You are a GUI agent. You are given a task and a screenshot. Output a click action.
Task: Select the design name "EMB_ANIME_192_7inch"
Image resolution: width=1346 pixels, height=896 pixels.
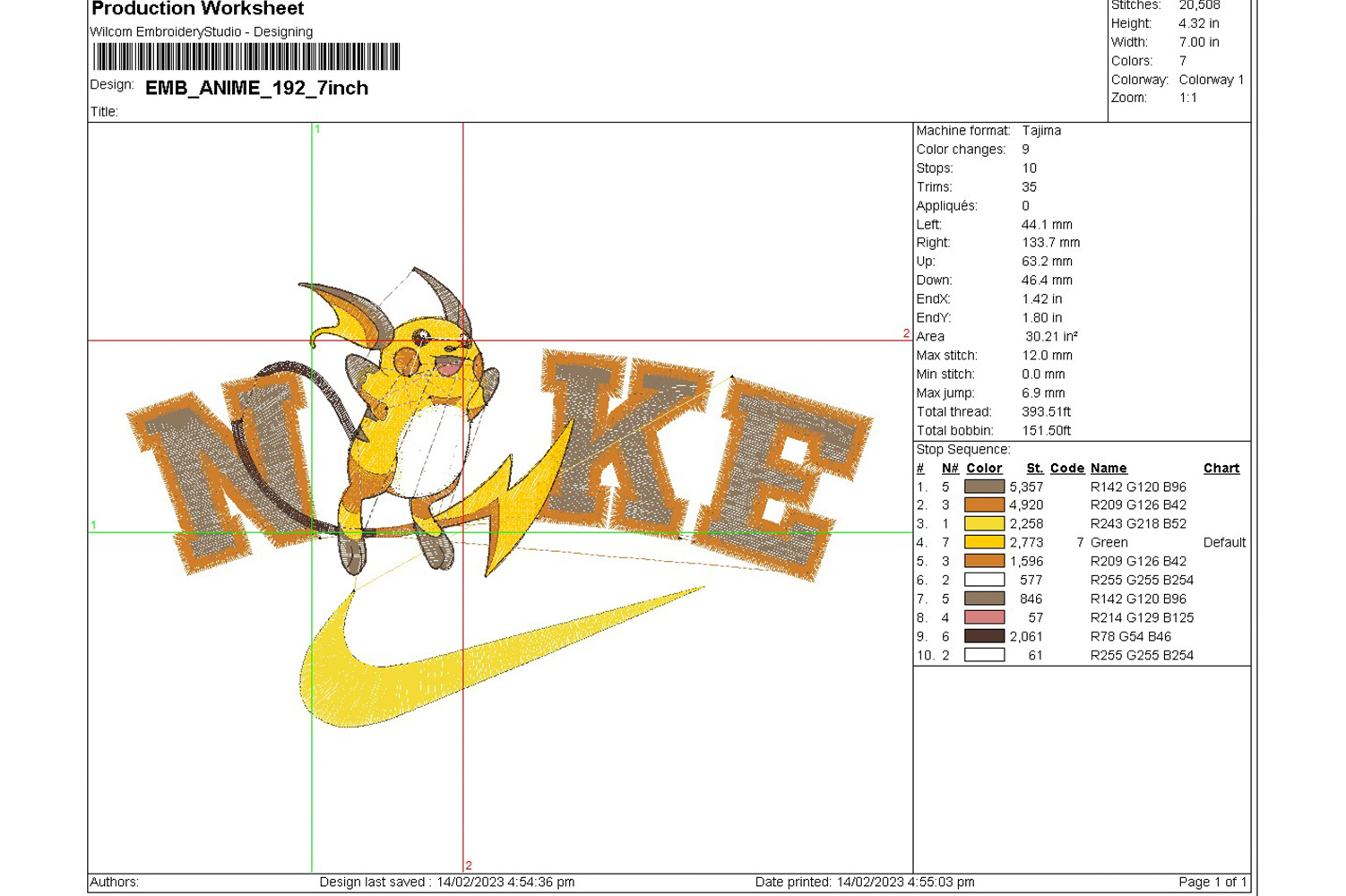coord(257,88)
